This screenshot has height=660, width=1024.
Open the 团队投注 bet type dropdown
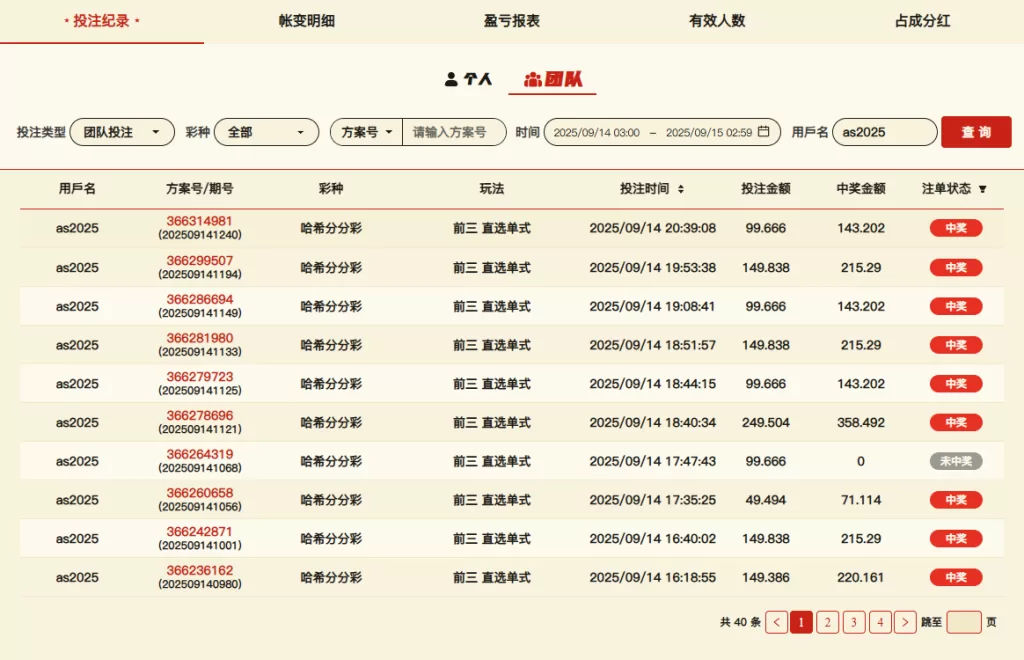point(122,132)
